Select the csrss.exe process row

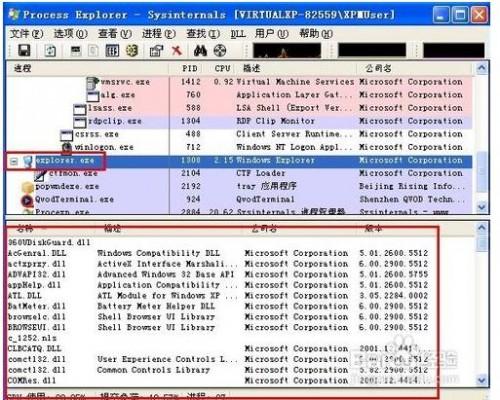coord(239,135)
